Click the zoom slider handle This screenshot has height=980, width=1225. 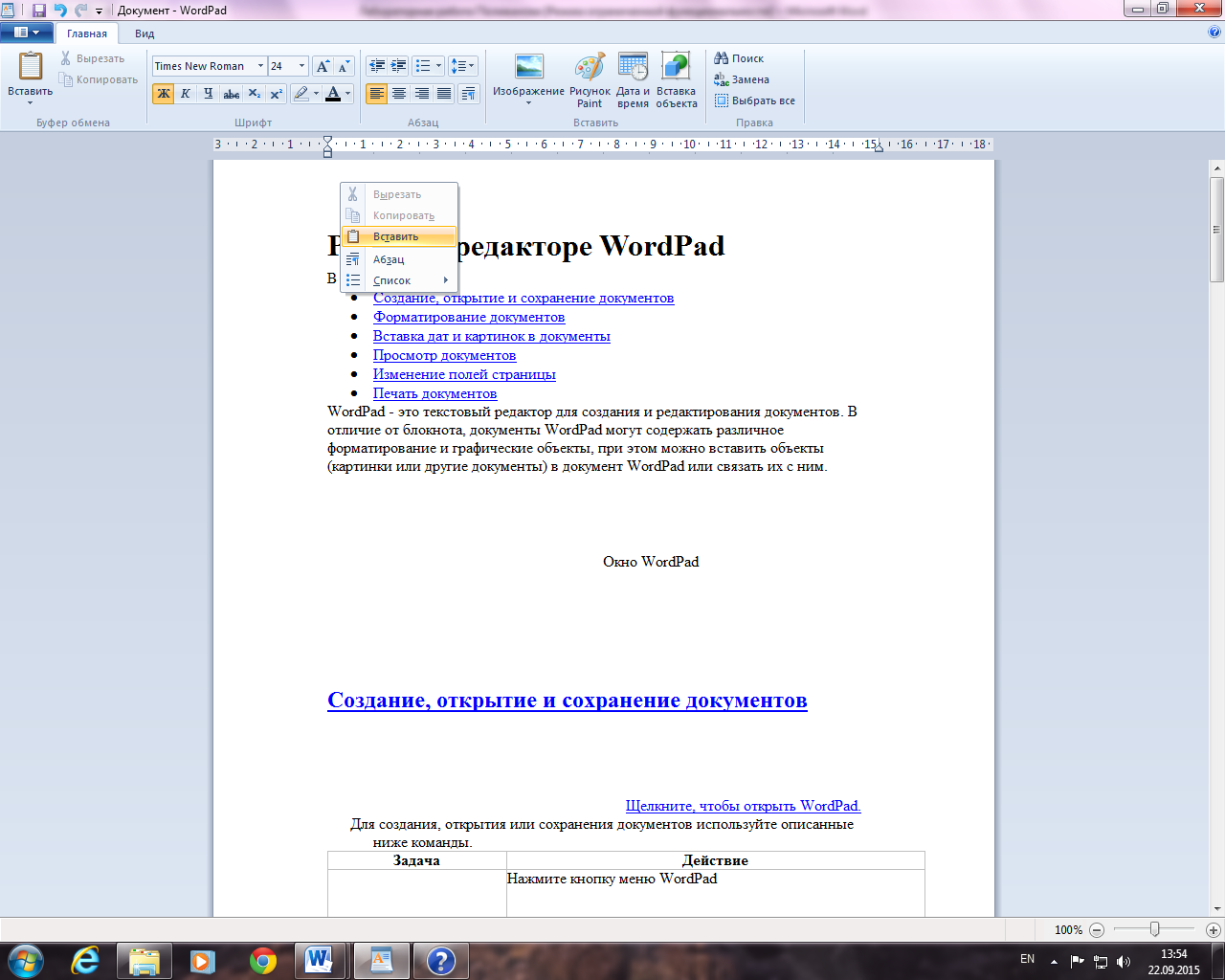[x=1155, y=929]
